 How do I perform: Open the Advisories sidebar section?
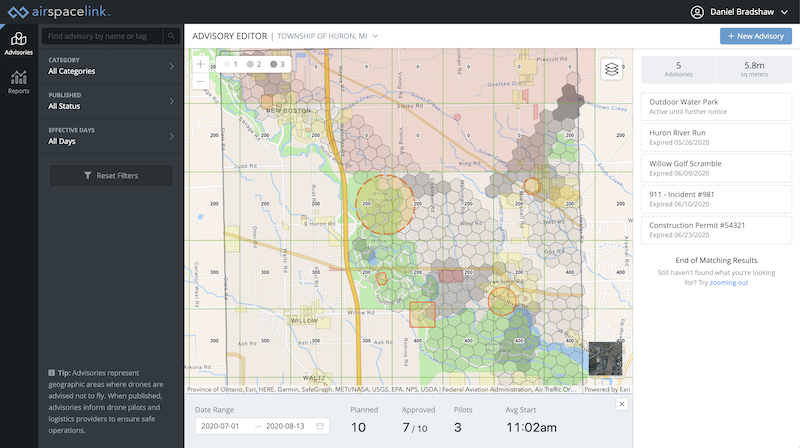coord(18,43)
